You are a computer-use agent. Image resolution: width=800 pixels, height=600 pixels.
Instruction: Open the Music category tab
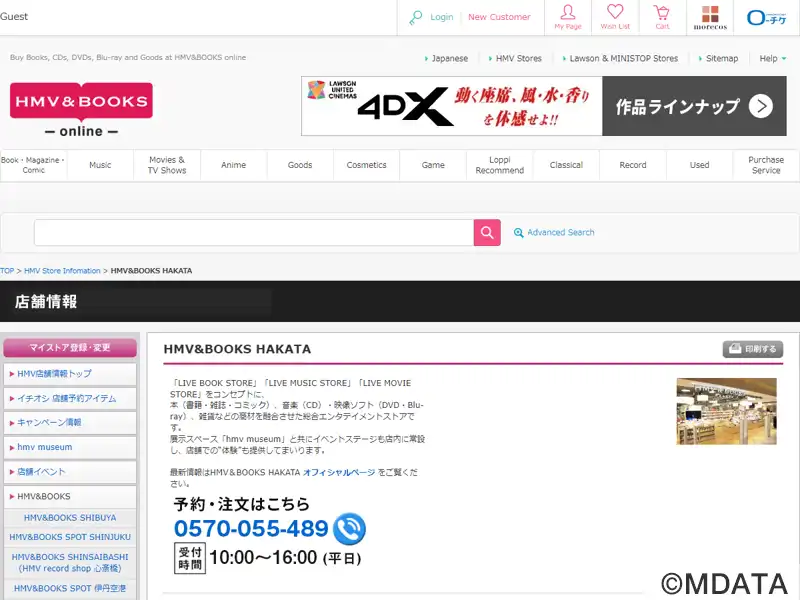(x=100, y=165)
